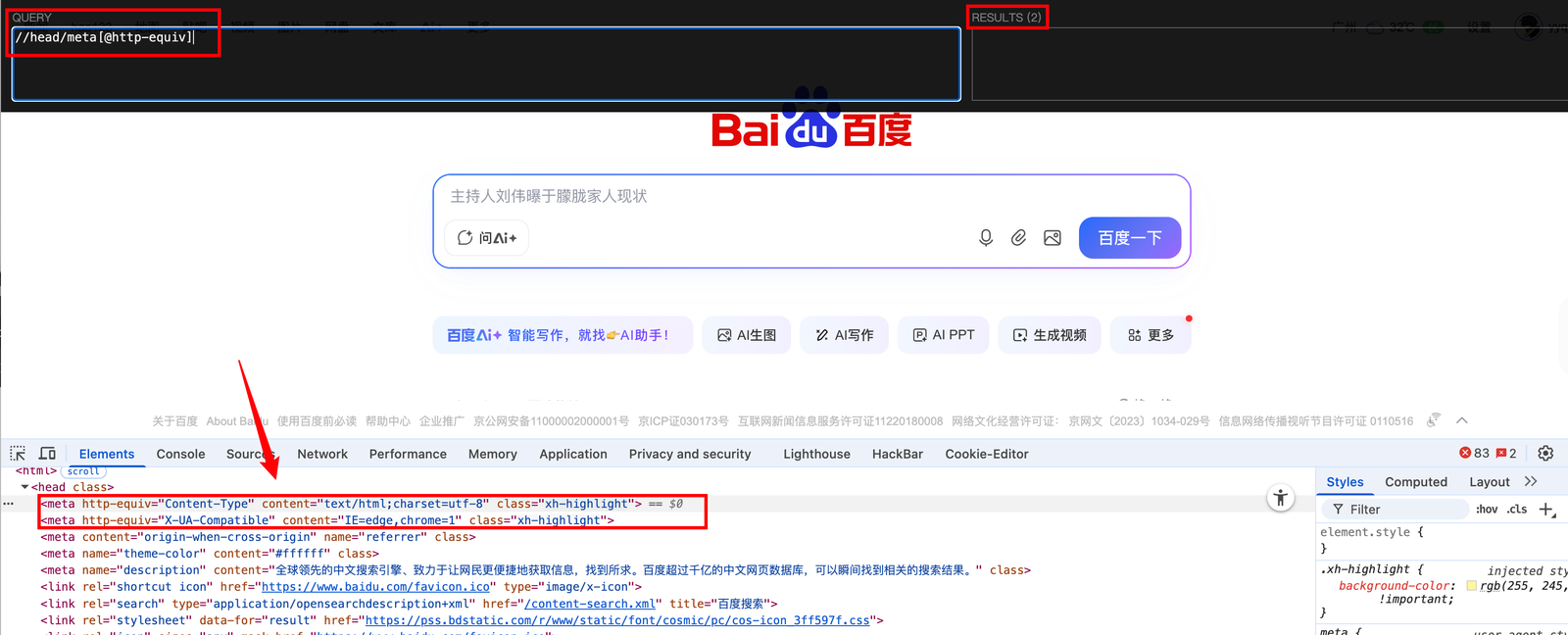The image size is (1568, 635).
Task: Click the issues flag badge showing 2
Action: [1506, 454]
